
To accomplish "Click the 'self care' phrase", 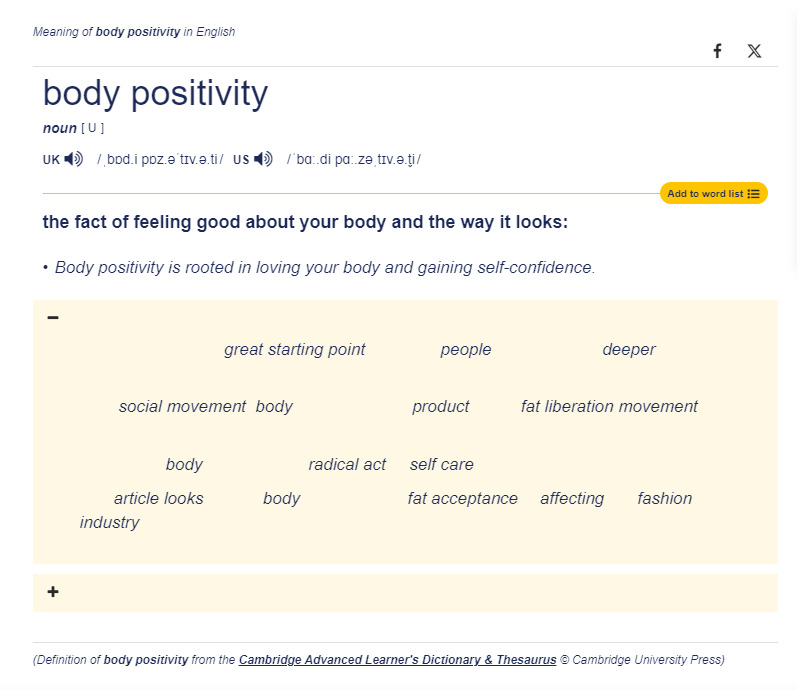I will pos(442,464).
